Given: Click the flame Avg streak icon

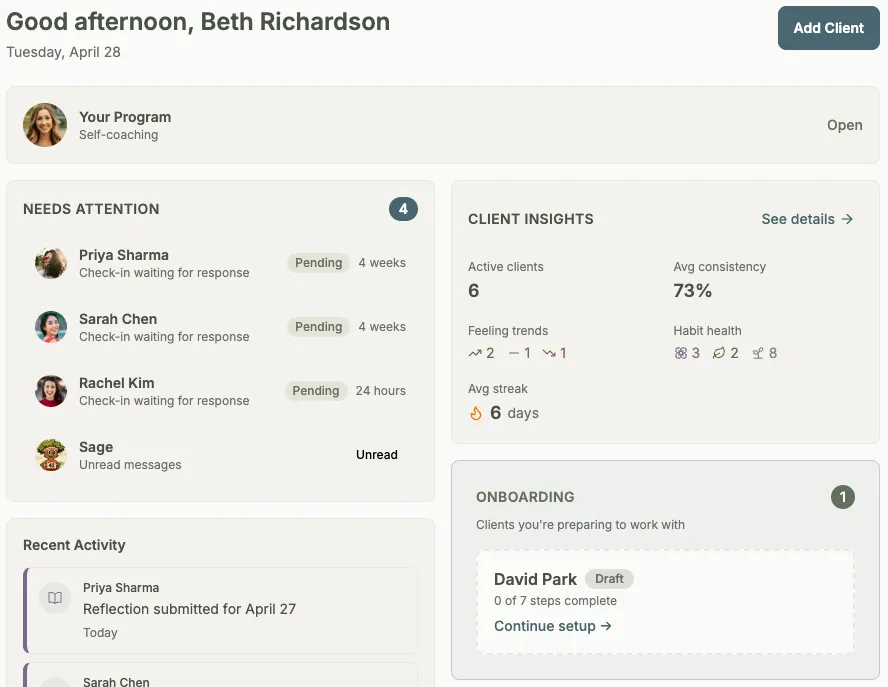Looking at the screenshot, I should [x=476, y=413].
